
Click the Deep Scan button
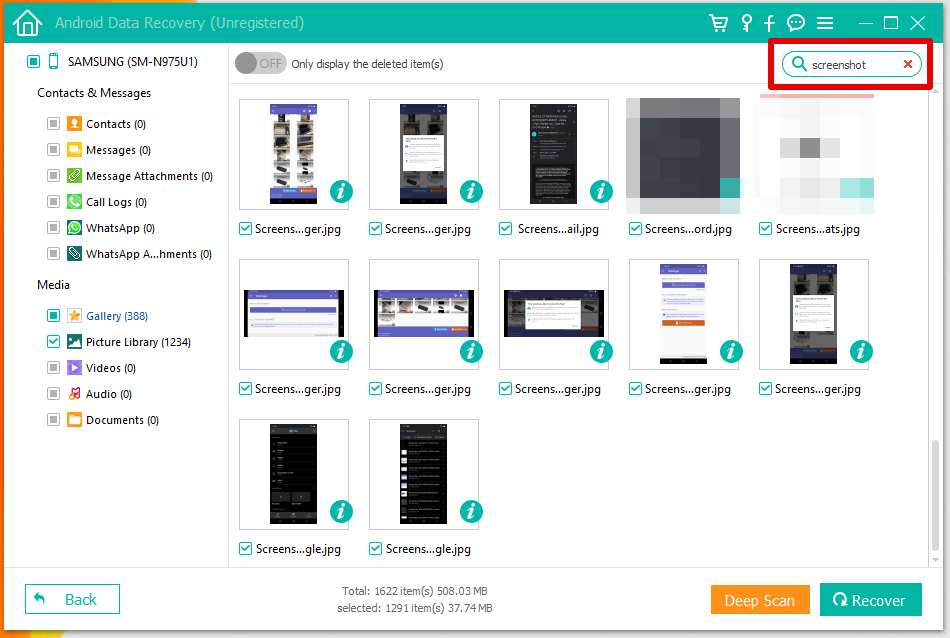760,600
